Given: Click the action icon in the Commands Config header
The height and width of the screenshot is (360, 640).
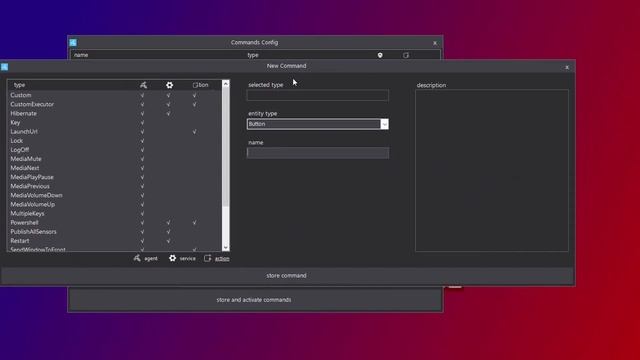Looking at the screenshot, I should point(406,55).
